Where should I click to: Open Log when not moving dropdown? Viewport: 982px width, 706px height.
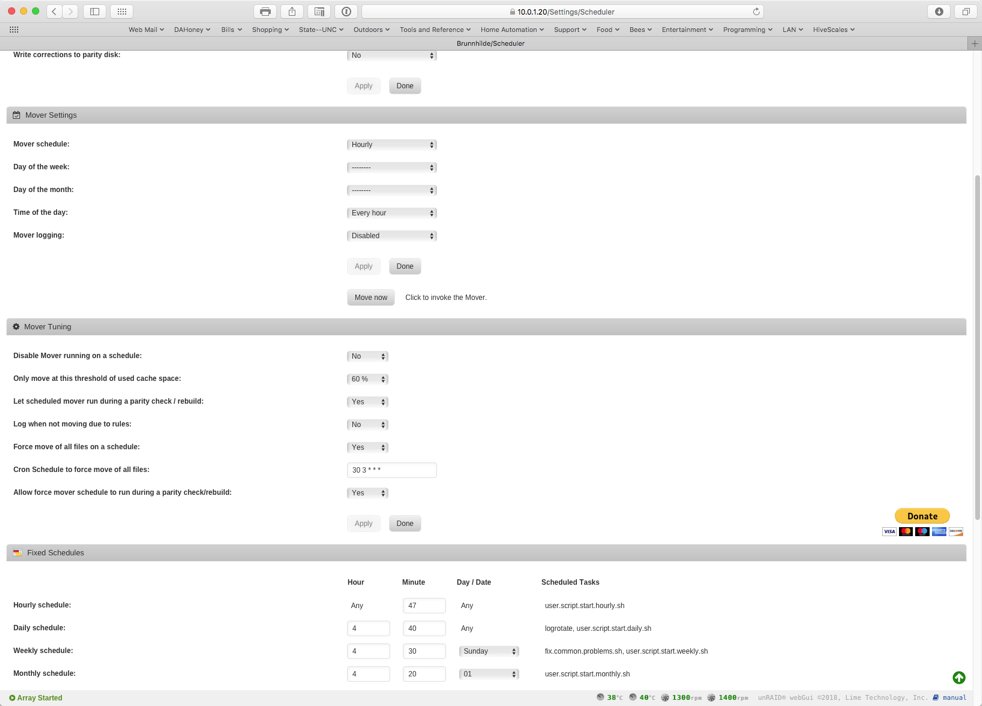[x=368, y=425]
